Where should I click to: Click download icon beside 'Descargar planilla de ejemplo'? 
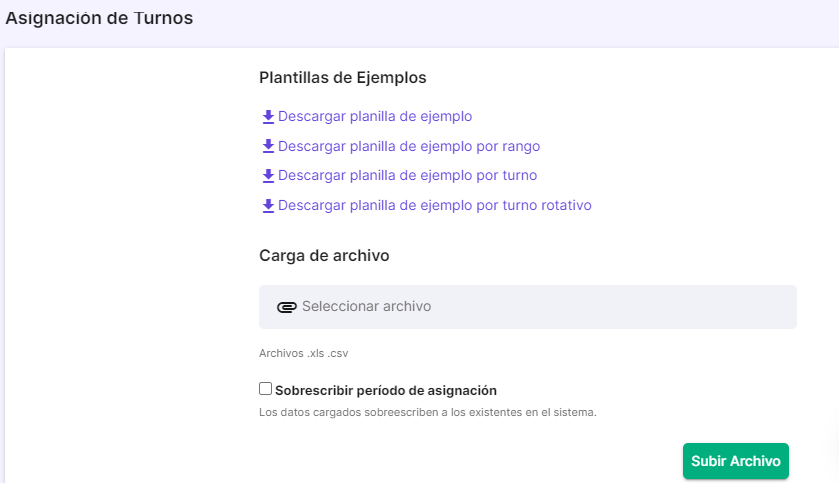(x=268, y=117)
